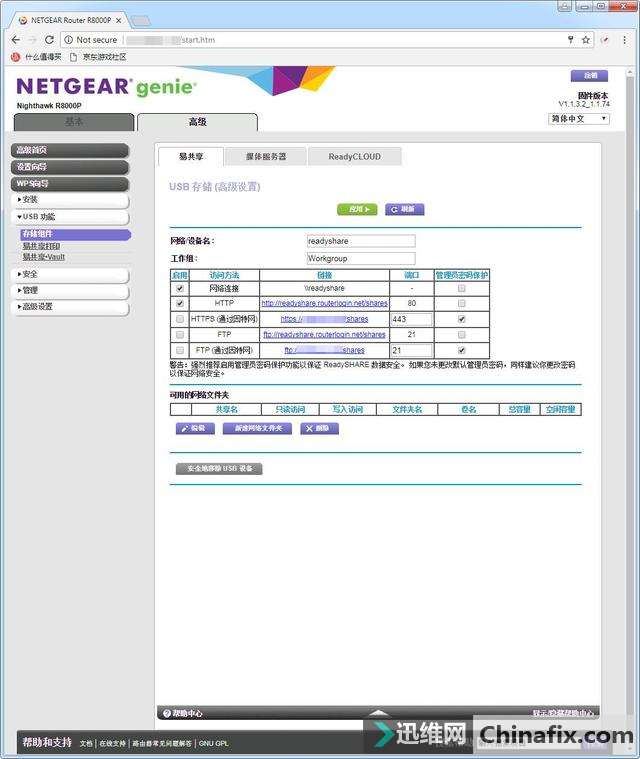This screenshot has width=640, height=759.
Task: Open the 什么值得买 bookmark
Action: click(37, 57)
